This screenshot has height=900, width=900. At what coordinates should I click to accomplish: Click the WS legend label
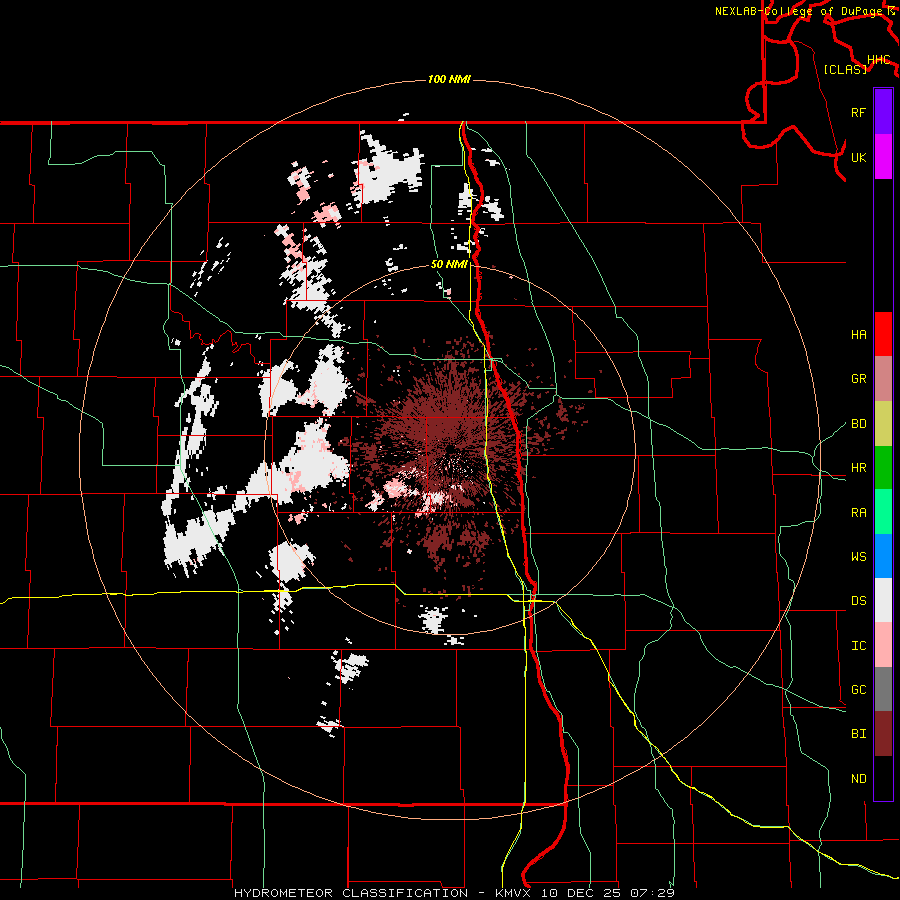pyautogui.click(x=858, y=557)
